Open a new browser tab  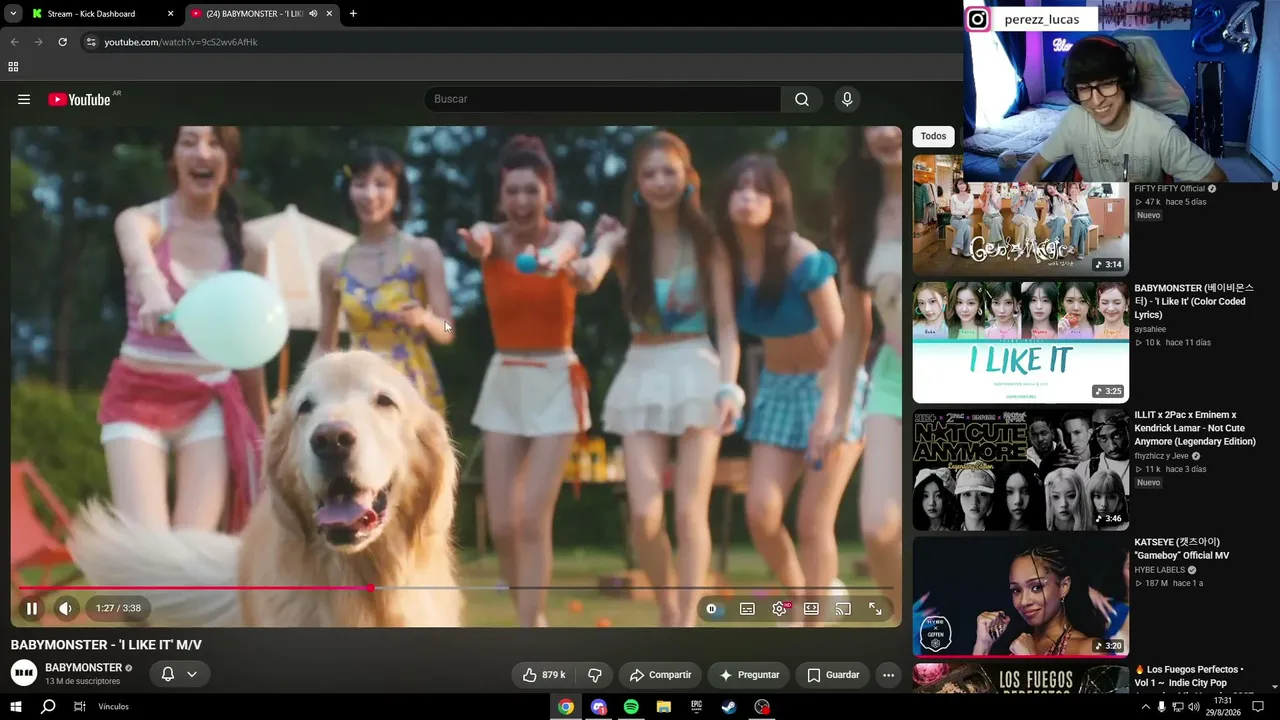(x=353, y=14)
